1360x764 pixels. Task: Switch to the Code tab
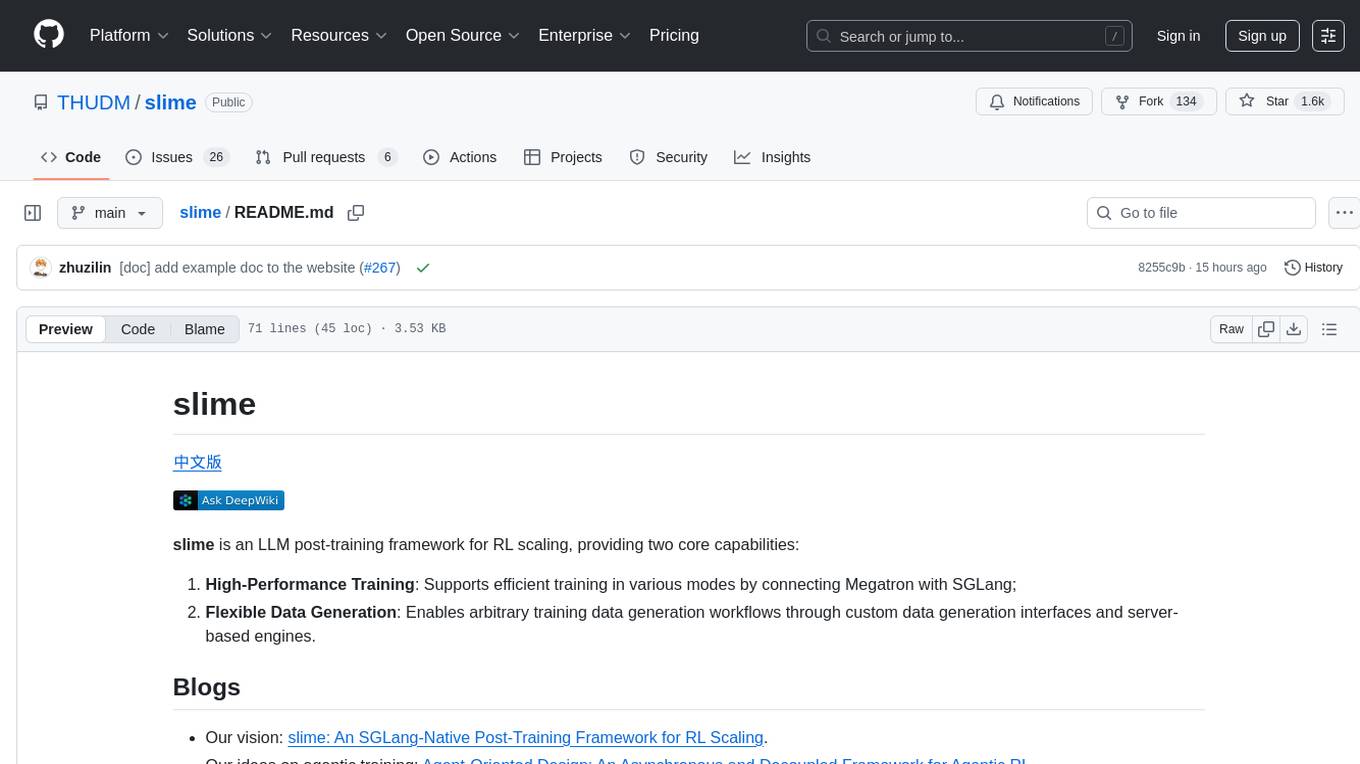point(70,157)
